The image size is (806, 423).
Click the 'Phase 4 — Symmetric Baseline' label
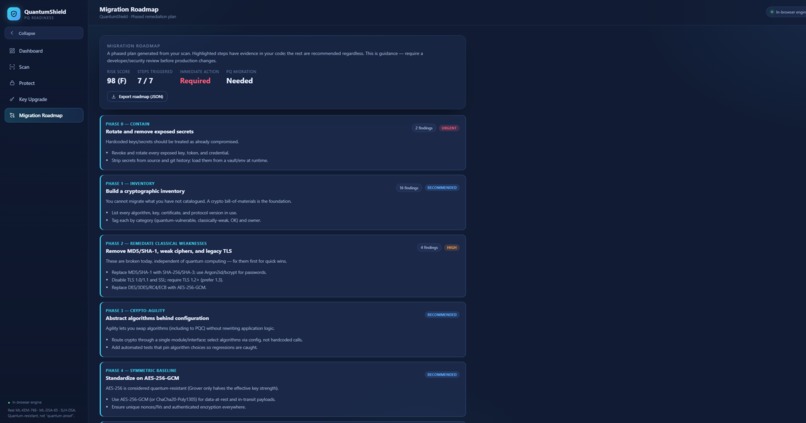tap(141, 371)
